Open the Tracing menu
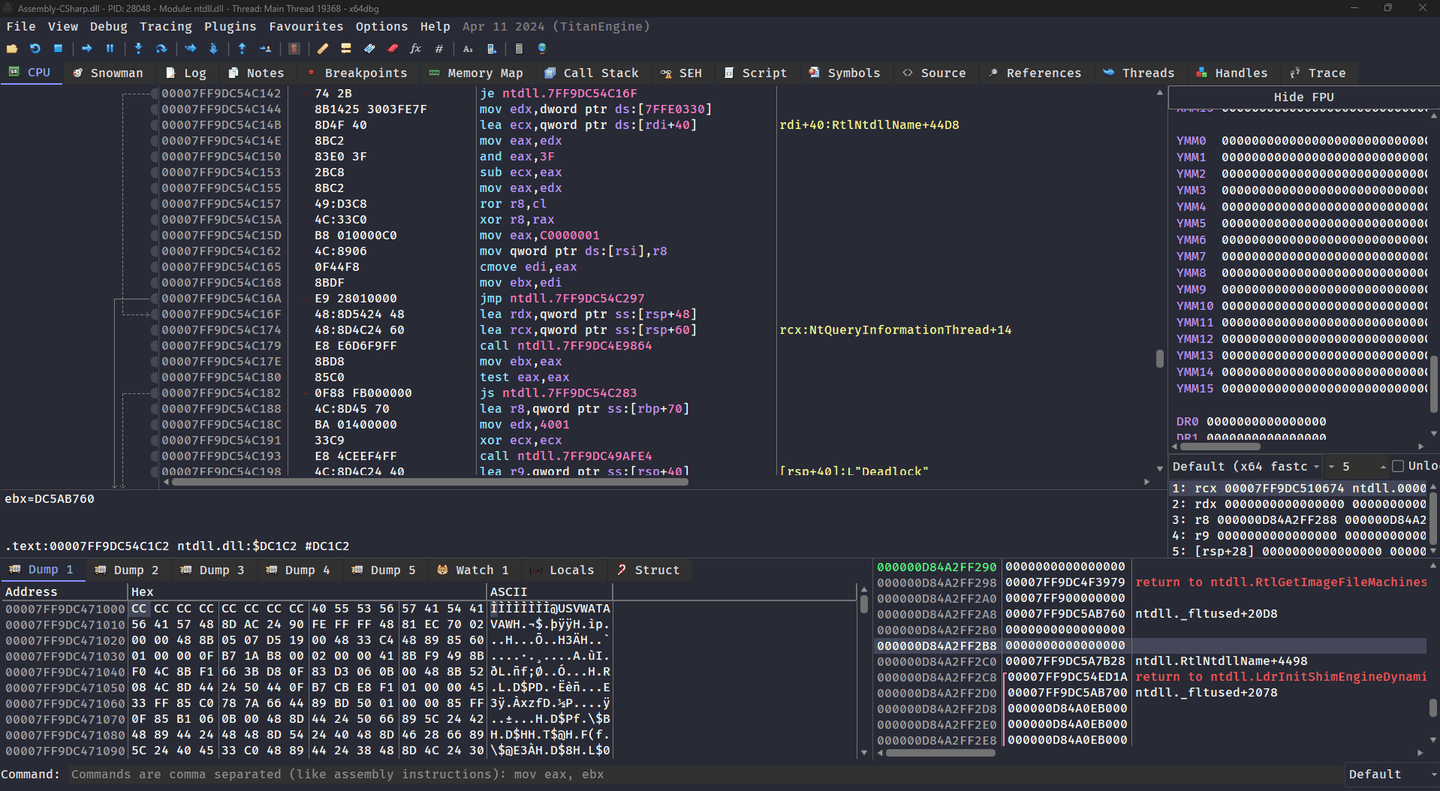This screenshot has width=1440, height=791. tap(166, 26)
